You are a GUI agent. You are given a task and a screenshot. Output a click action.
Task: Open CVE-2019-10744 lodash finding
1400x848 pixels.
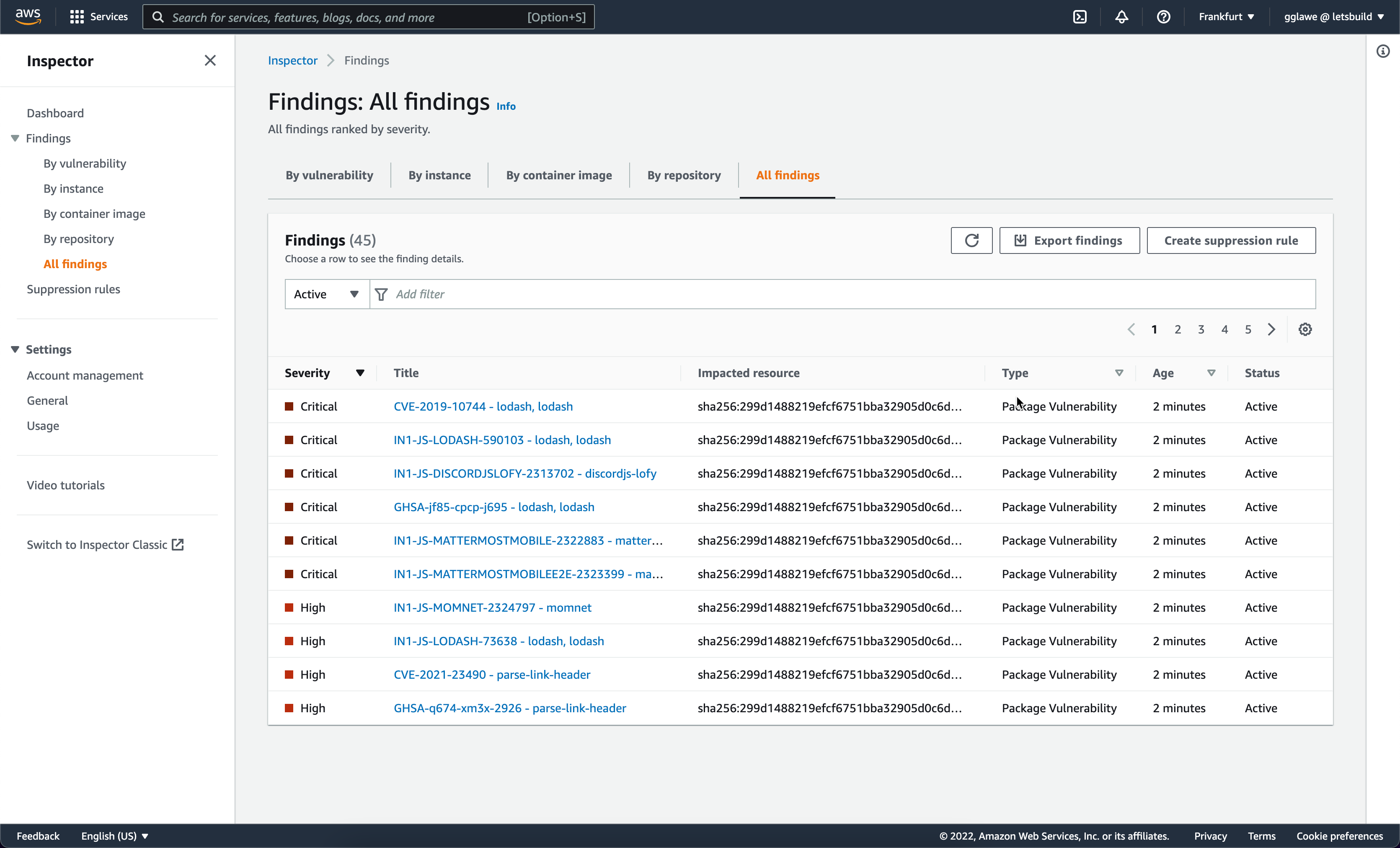tap(483, 406)
